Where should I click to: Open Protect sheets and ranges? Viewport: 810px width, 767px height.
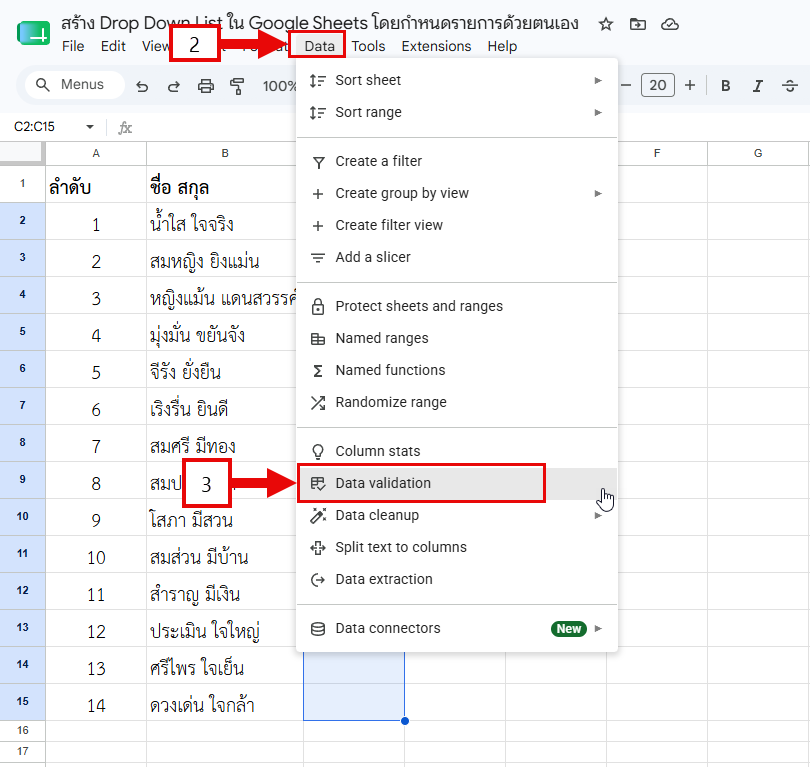(x=457, y=307)
